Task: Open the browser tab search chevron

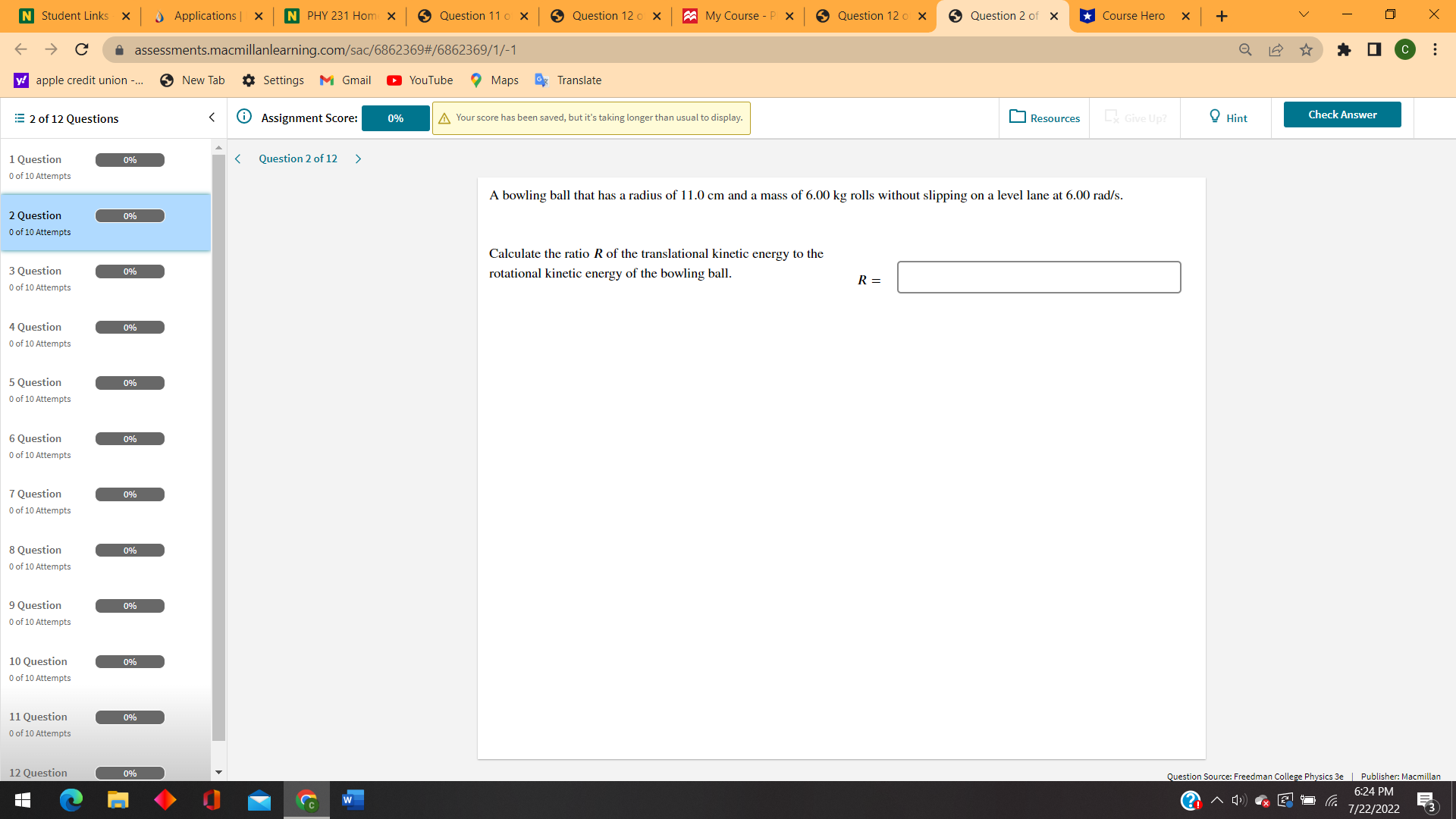Action: click(1303, 14)
